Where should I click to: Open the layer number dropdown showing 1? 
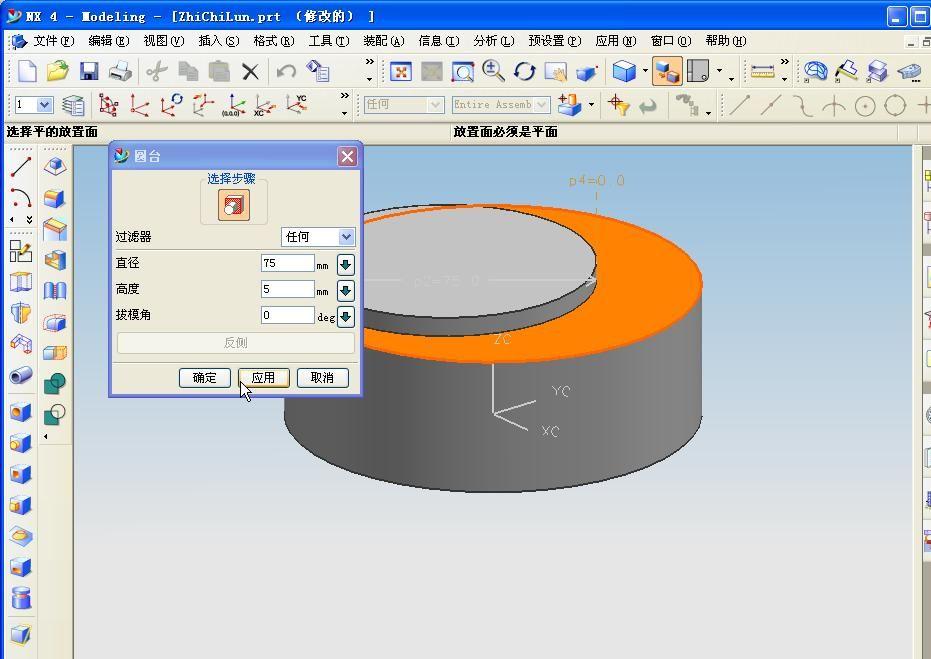click(35, 105)
